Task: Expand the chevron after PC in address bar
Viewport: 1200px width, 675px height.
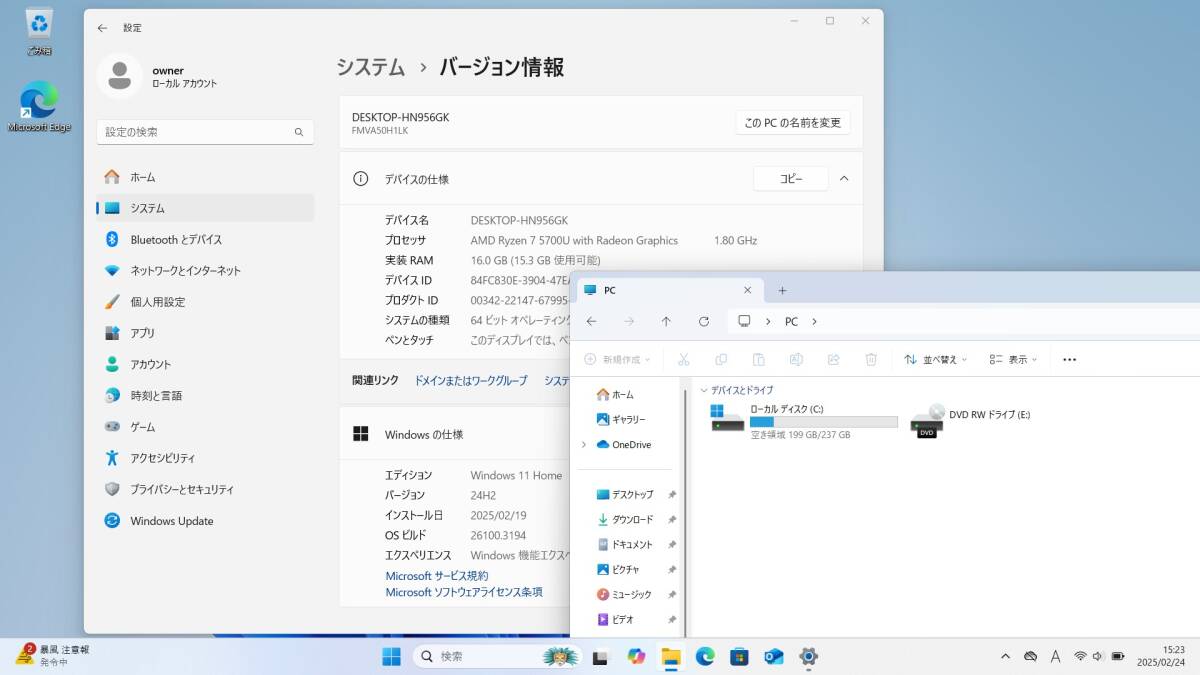Action: 814,322
